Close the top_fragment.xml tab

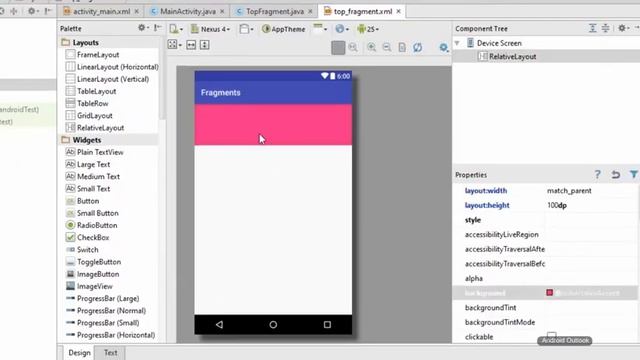pos(398,11)
